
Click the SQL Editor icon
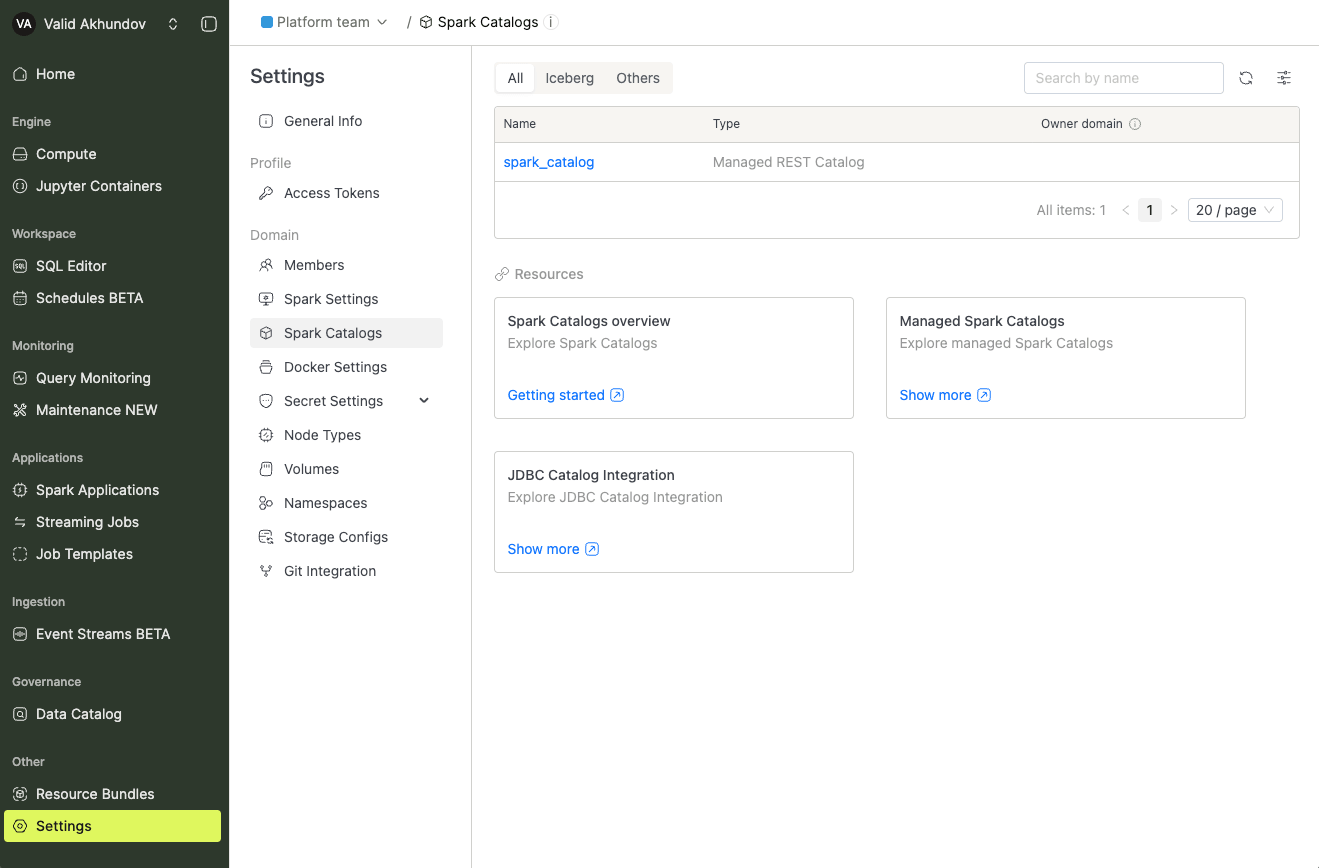[x=20, y=266]
